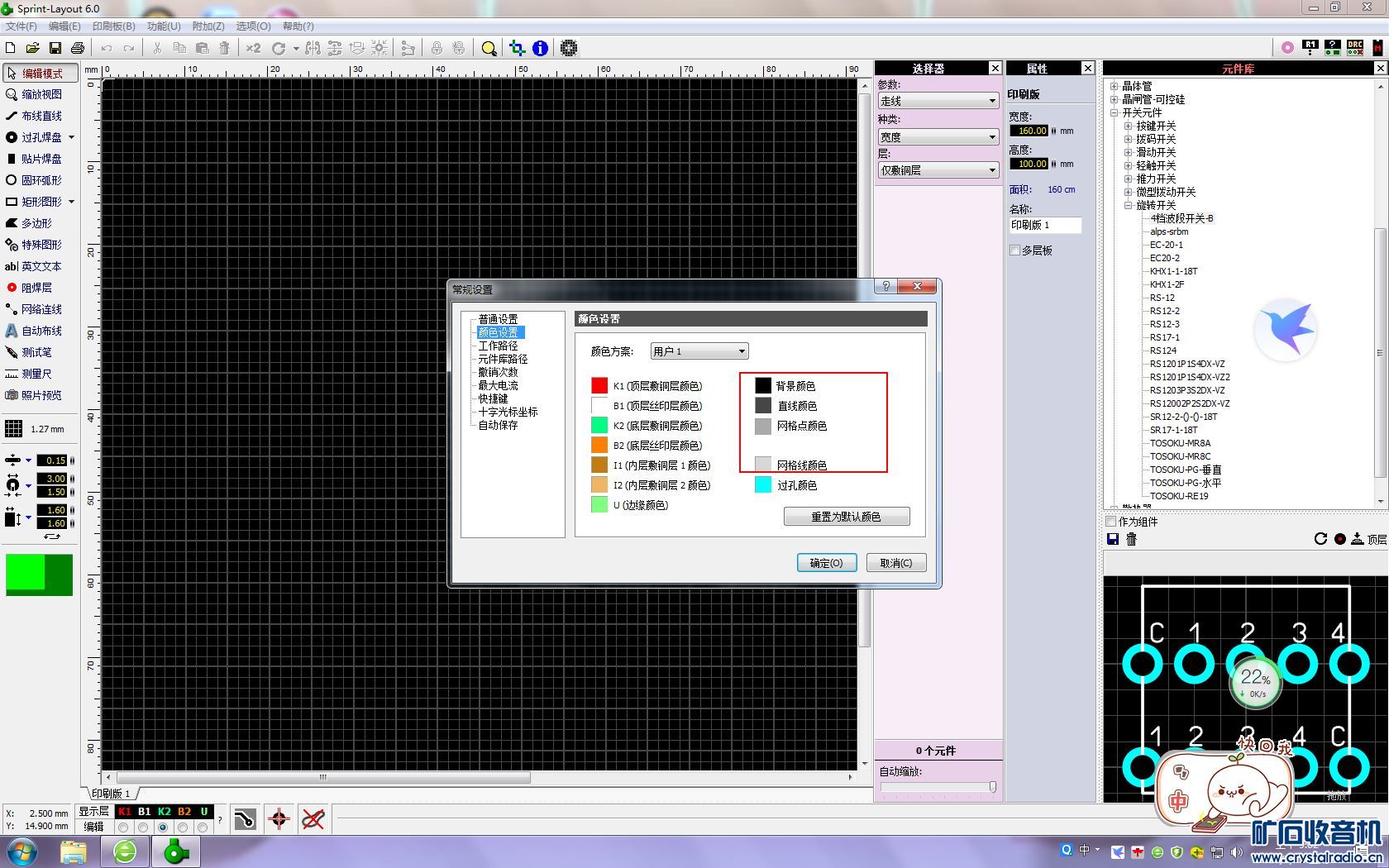Image resolution: width=1389 pixels, height=868 pixels.
Task: Select the 测量尺 measure tool
Action: point(36,374)
